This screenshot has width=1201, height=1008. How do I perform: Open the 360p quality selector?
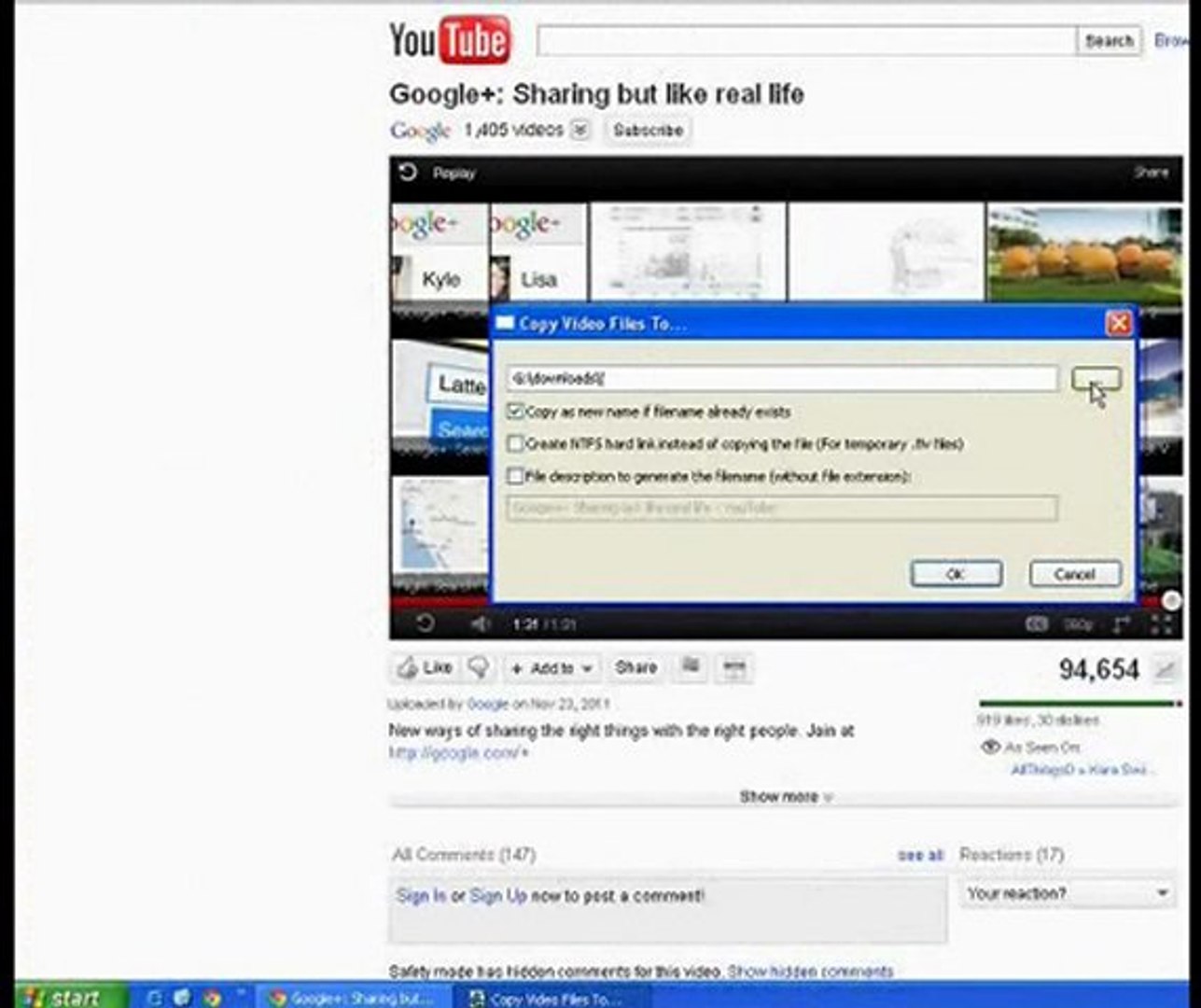[x=1079, y=624]
